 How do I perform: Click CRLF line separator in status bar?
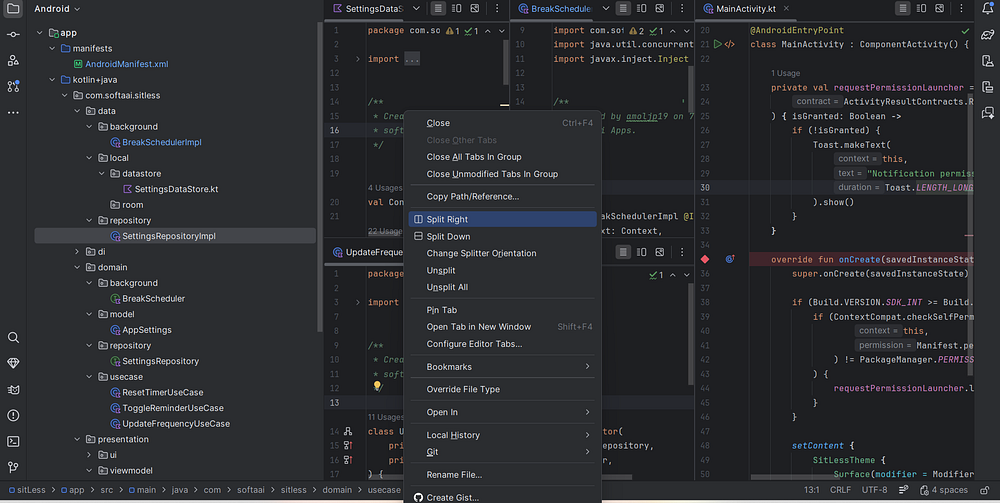pos(841,490)
